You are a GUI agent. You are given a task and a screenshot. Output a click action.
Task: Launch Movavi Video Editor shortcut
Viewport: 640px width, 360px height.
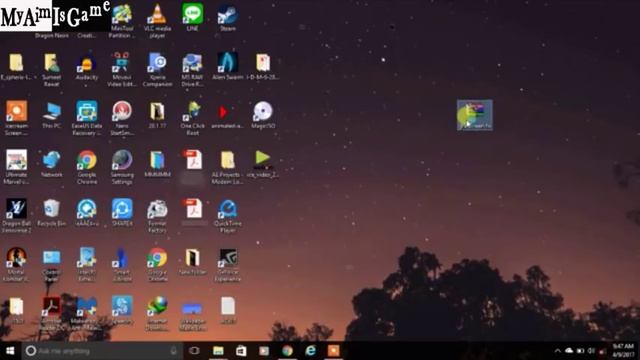122,69
